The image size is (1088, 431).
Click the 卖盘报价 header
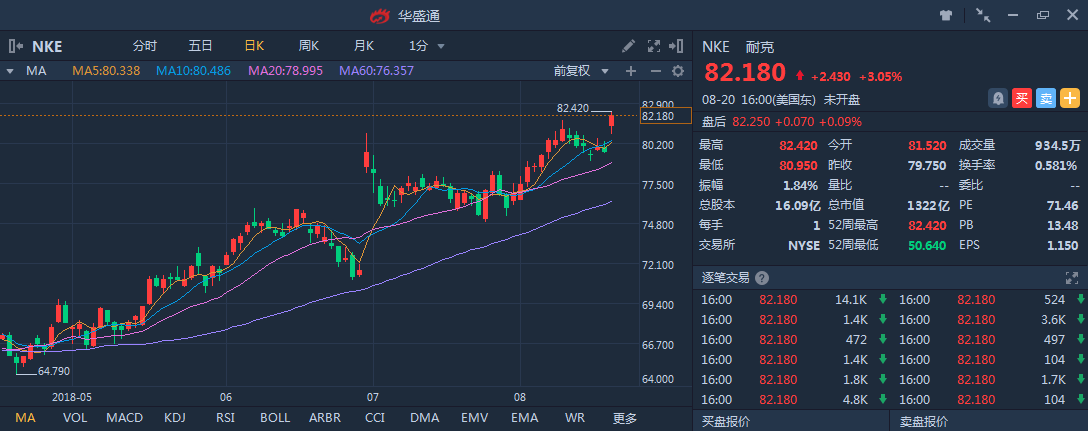pyautogui.click(x=924, y=421)
